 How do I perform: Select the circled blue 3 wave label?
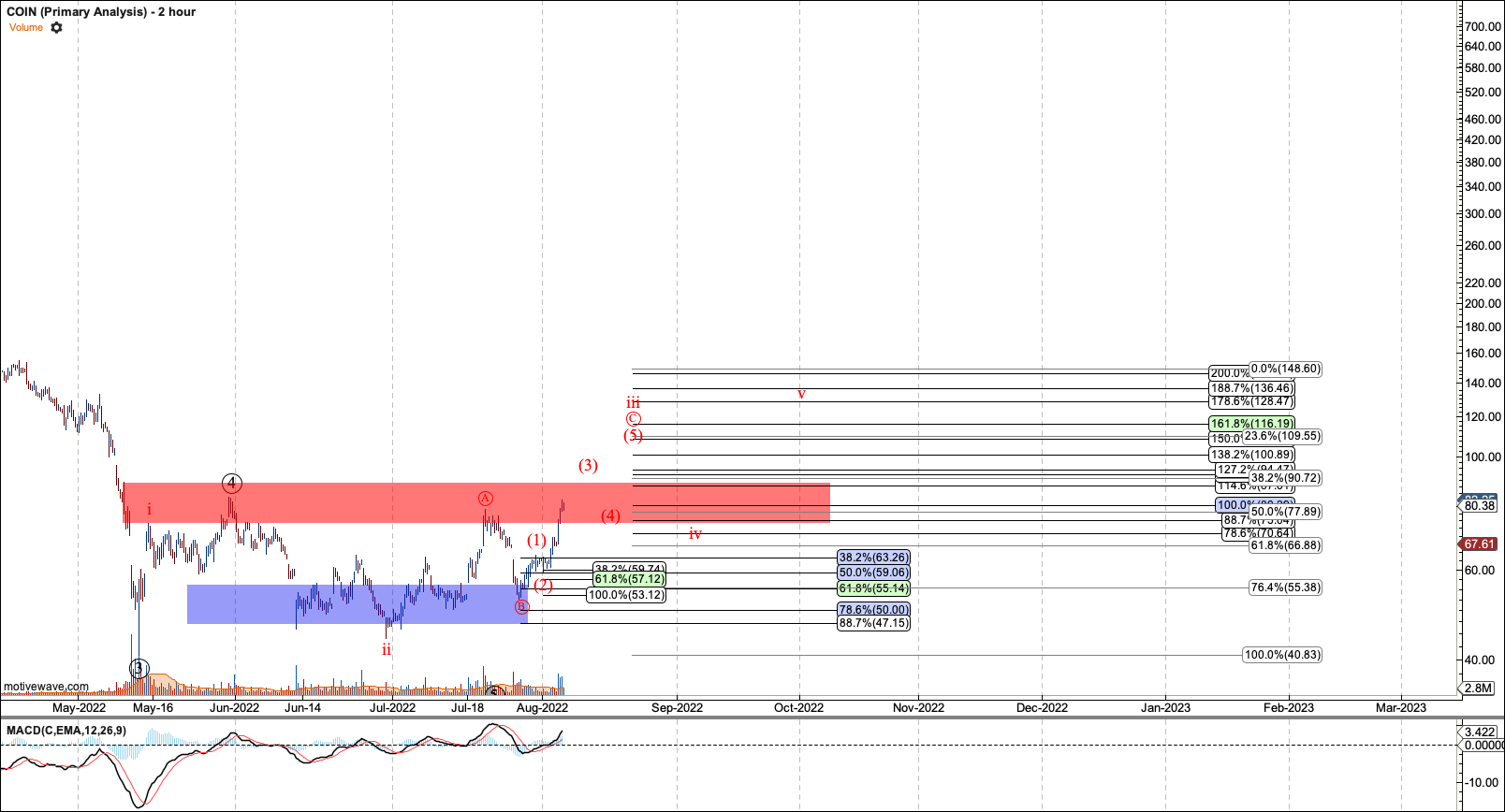pyautogui.click(x=139, y=668)
